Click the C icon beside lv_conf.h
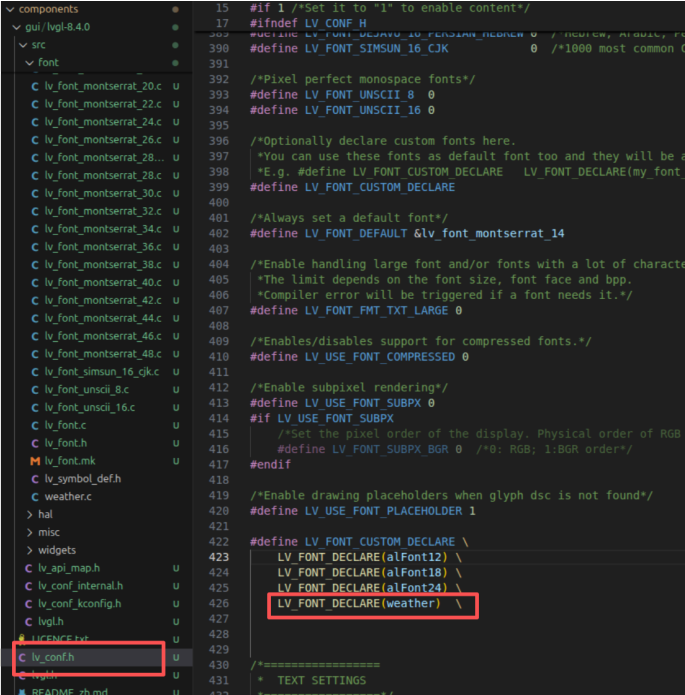 click(x=22, y=658)
